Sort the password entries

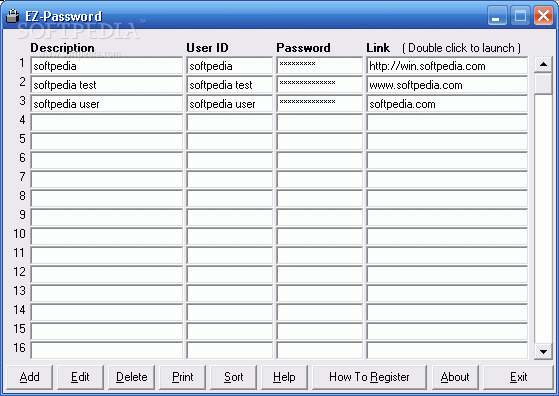[234, 377]
